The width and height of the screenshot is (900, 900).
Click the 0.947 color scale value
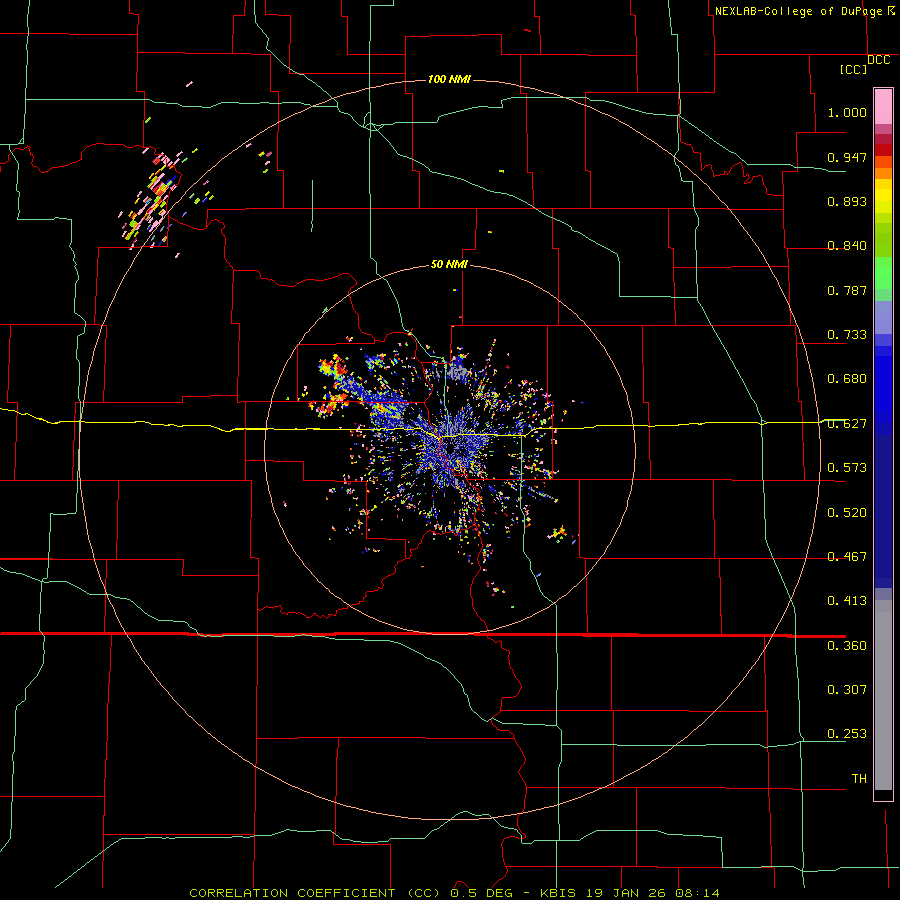847,157
